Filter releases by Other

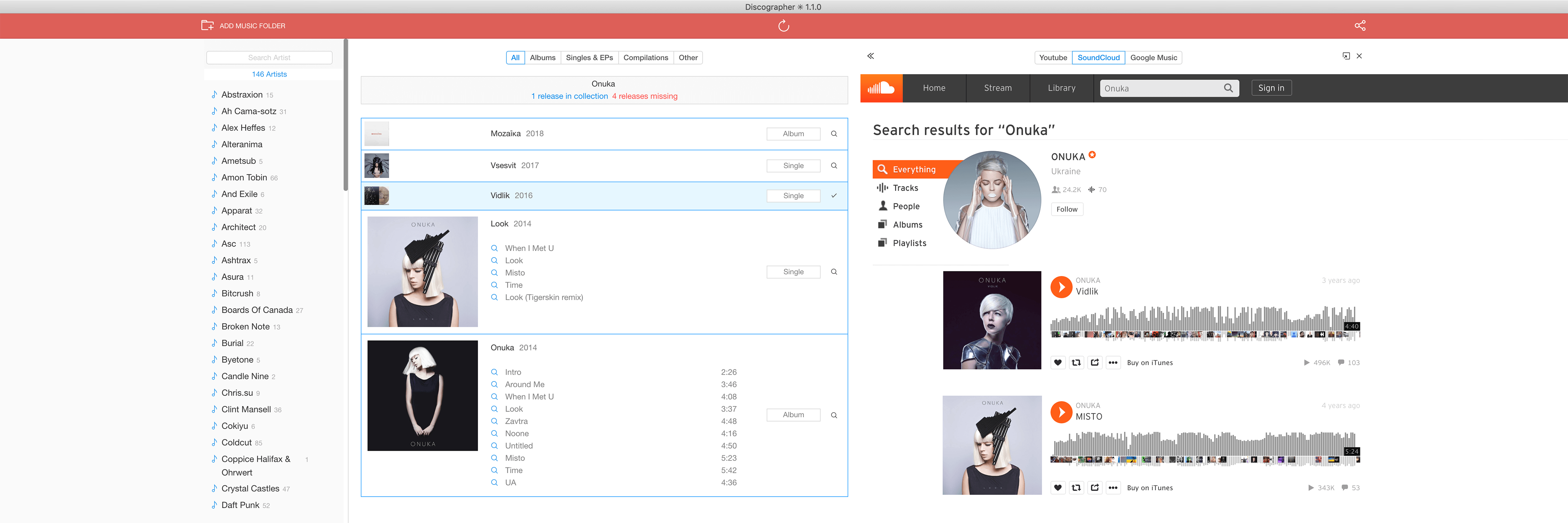pyautogui.click(x=689, y=58)
